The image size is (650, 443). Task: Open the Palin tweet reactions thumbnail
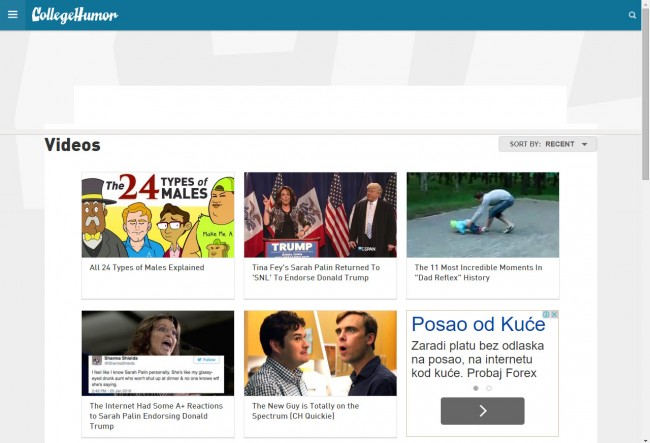point(158,353)
